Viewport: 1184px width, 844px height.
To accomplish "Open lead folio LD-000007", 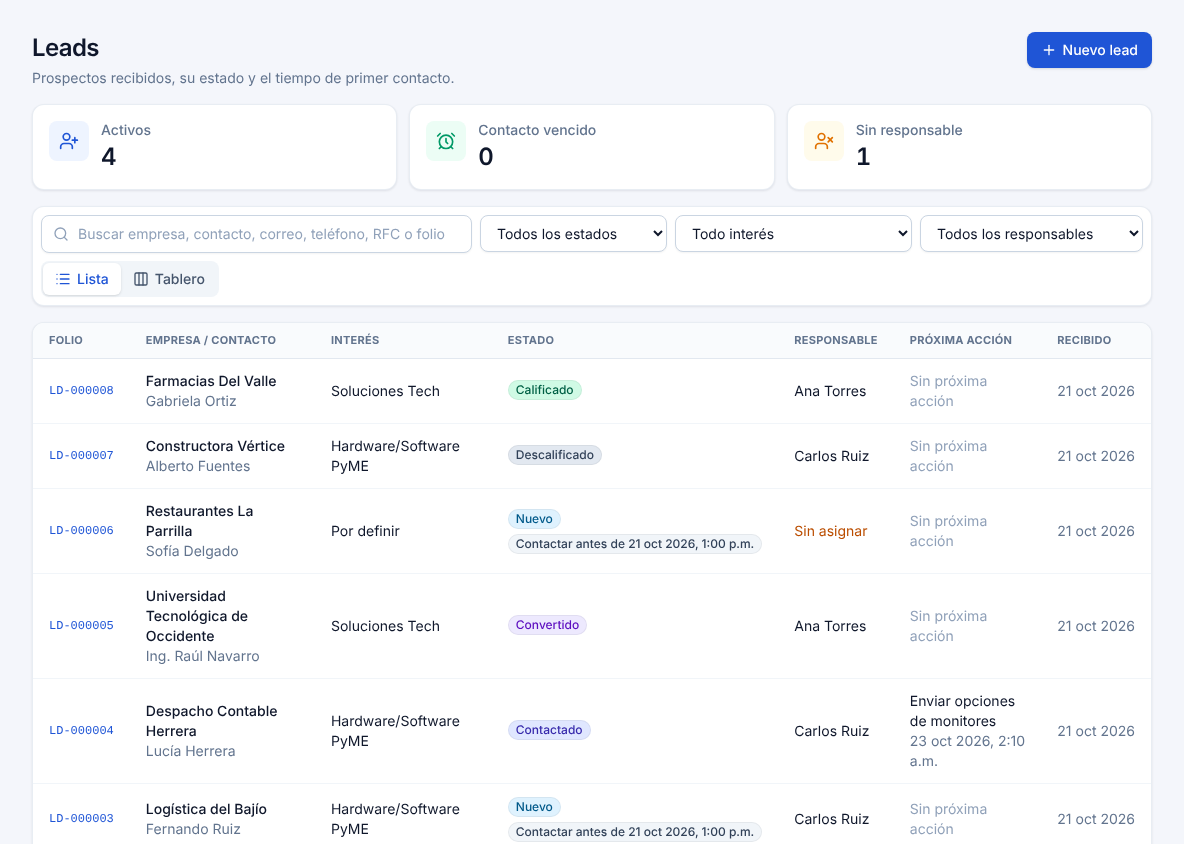I will click(x=82, y=455).
